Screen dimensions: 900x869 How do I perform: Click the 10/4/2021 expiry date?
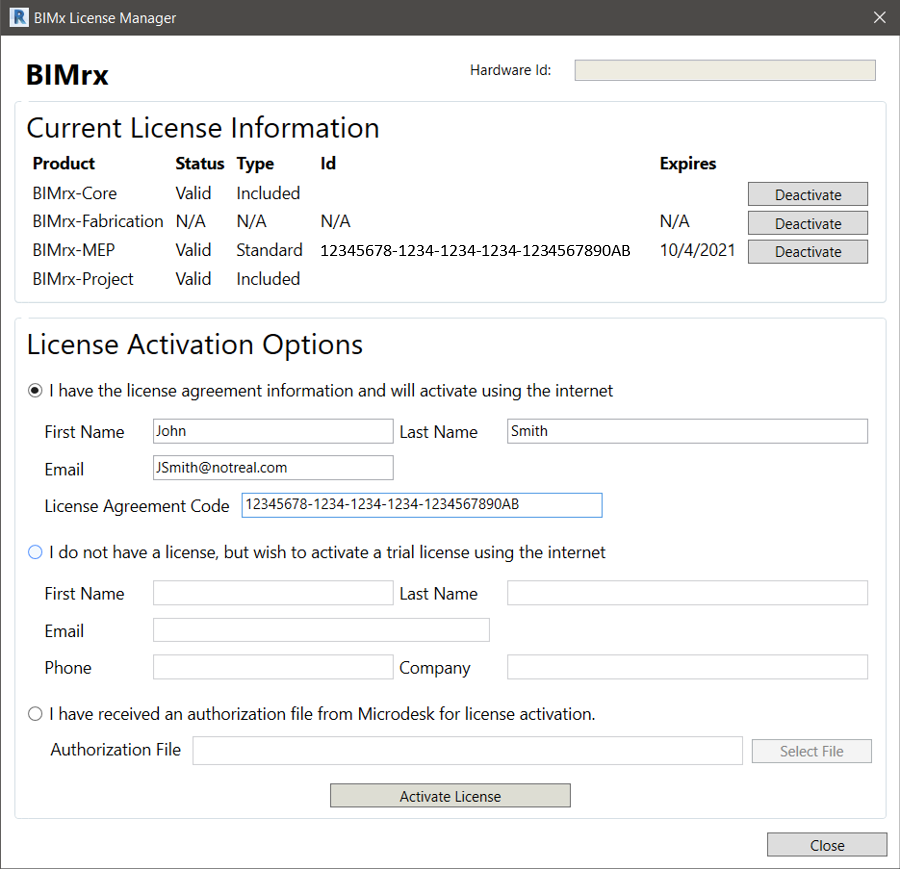coord(697,250)
